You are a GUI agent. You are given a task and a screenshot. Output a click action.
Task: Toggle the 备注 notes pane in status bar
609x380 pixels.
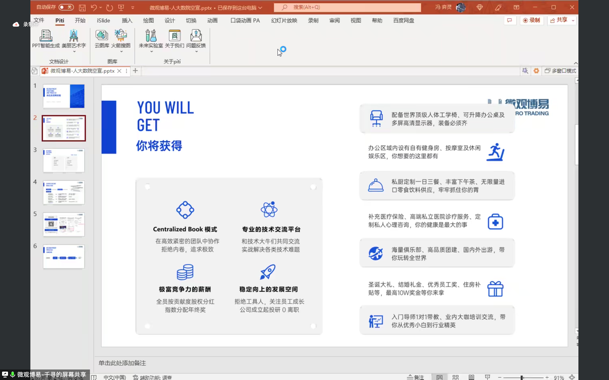click(415, 377)
